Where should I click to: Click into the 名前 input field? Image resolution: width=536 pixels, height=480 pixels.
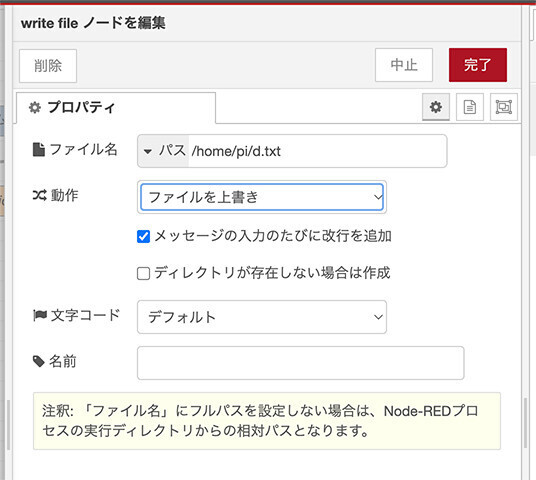[300, 363]
